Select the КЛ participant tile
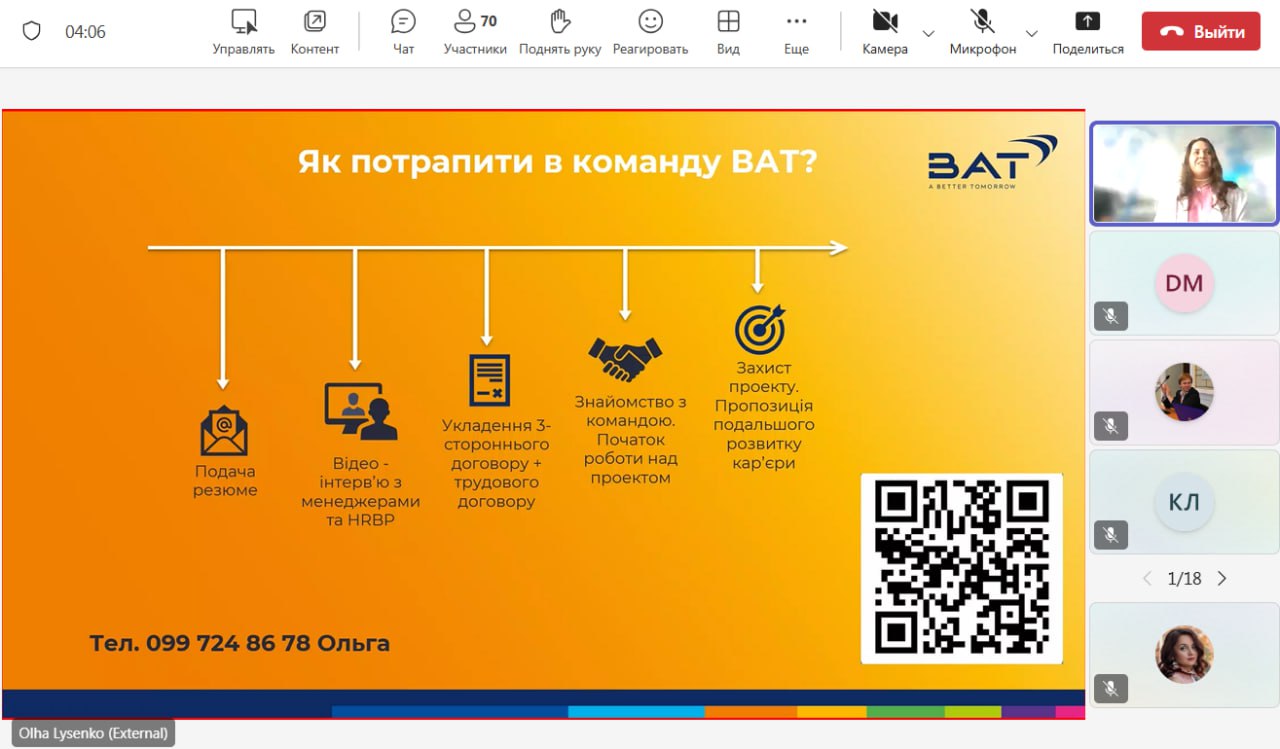This screenshot has height=749, width=1280. pyautogui.click(x=1184, y=502)
